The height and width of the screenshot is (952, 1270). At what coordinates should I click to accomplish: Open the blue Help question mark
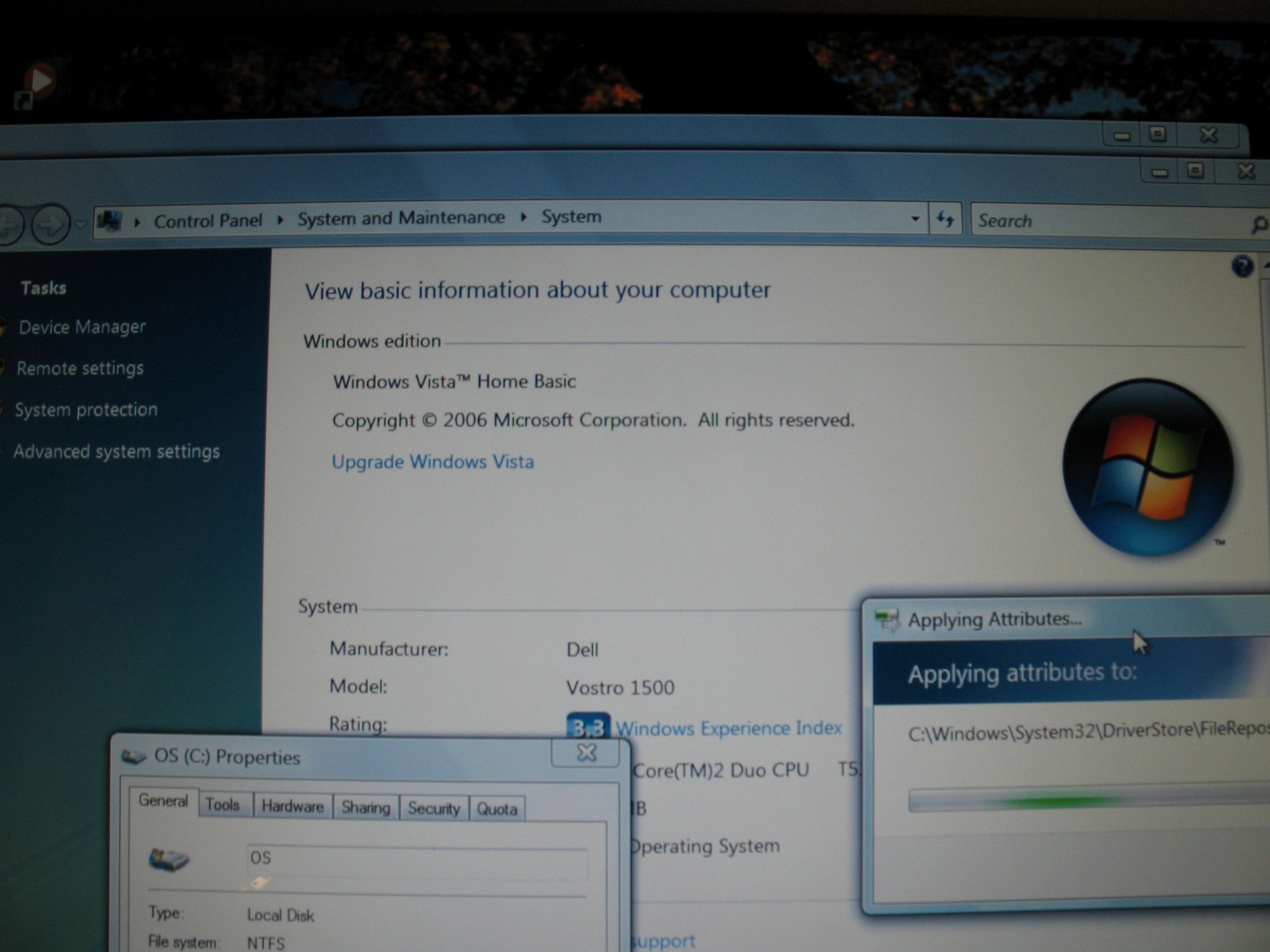click(1242, 267)
